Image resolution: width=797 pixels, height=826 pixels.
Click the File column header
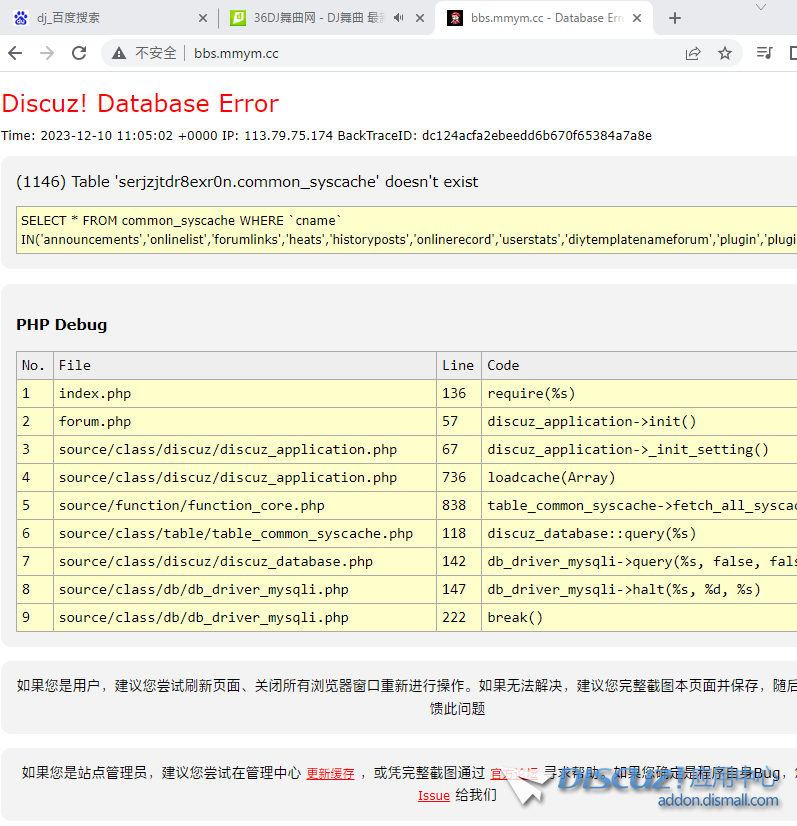(74, 365)
